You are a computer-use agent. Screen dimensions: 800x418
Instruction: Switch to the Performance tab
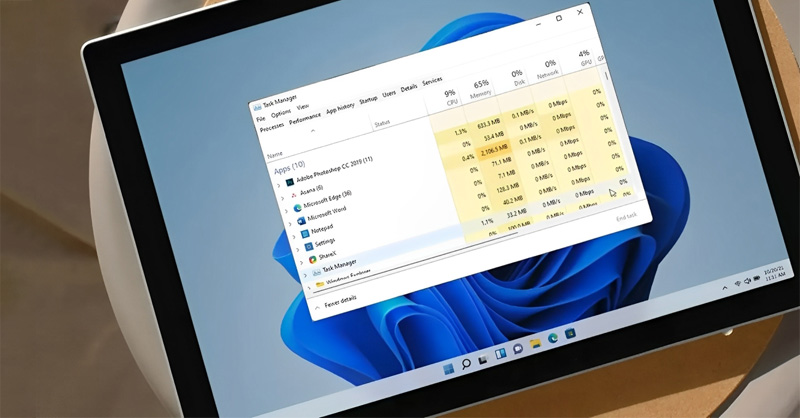pyautogui.click(x=305, y=118)
